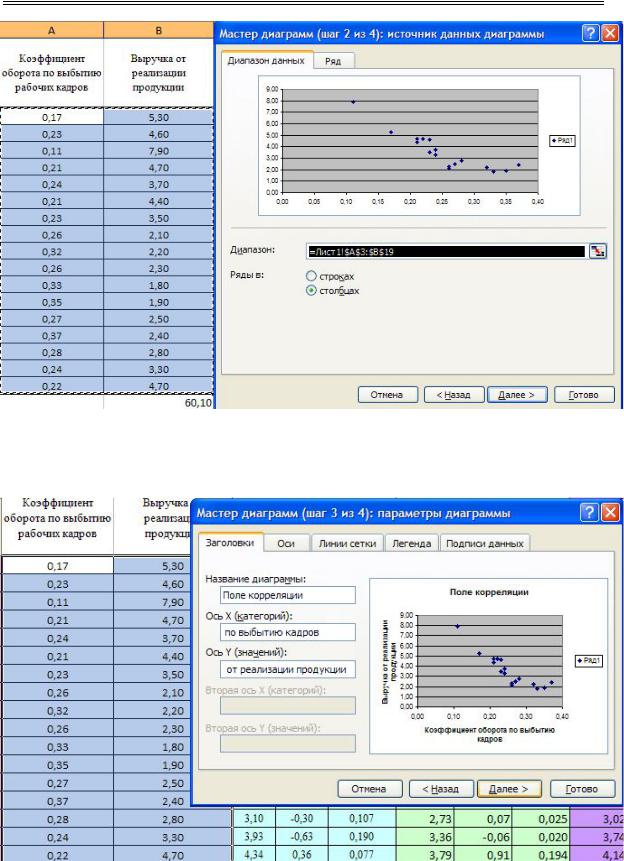
Task: Click cell with value '-0,63'
Action: click(302, 836)
